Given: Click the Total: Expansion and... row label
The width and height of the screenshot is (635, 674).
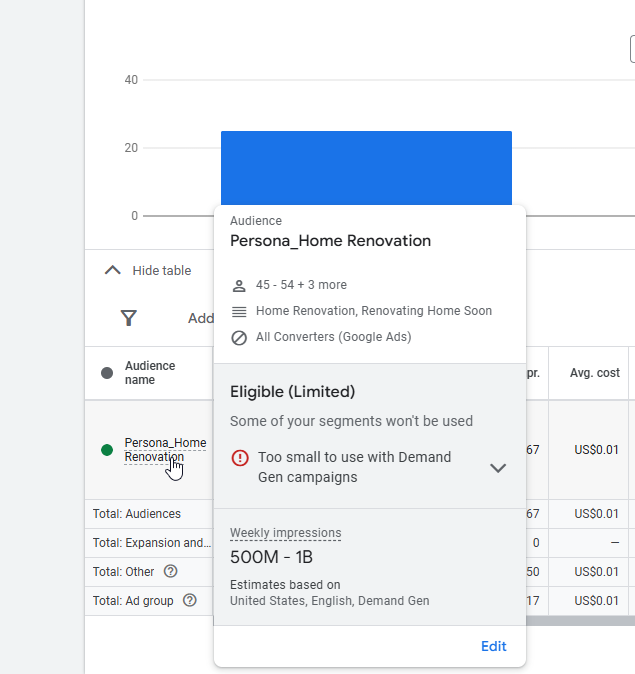Looking at the screenshot, I should [152, 542].
